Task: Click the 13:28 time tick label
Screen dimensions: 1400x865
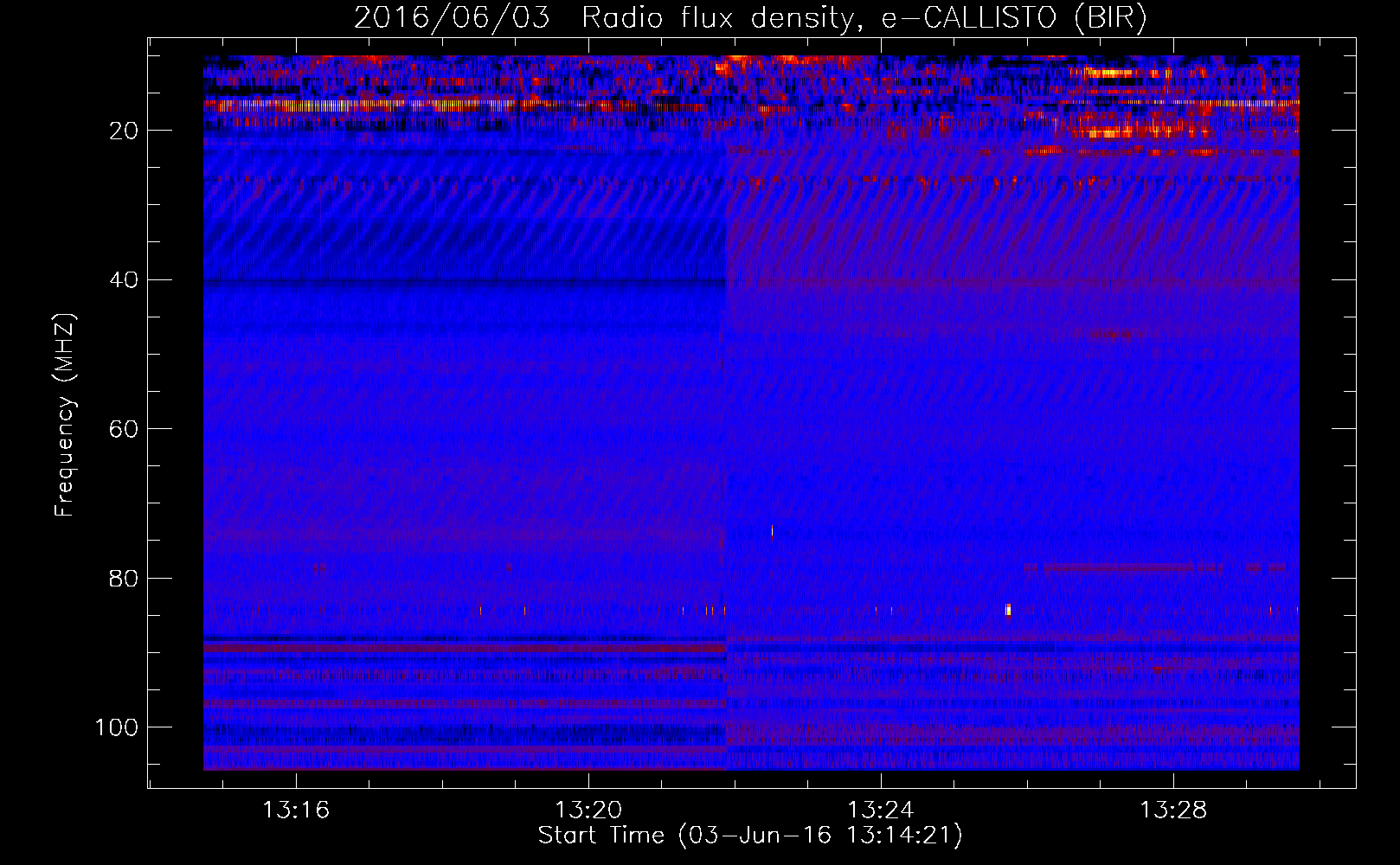Action: tap(1173, 811)
